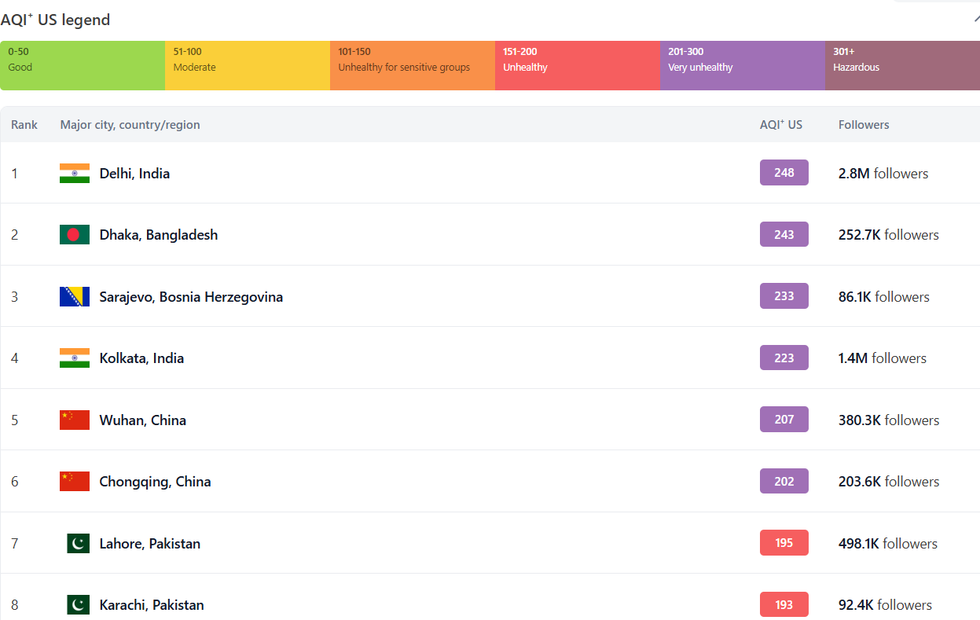Click the Followers column header
The width and height of the screenshot is (980, 620).
[x=864, y=125]
